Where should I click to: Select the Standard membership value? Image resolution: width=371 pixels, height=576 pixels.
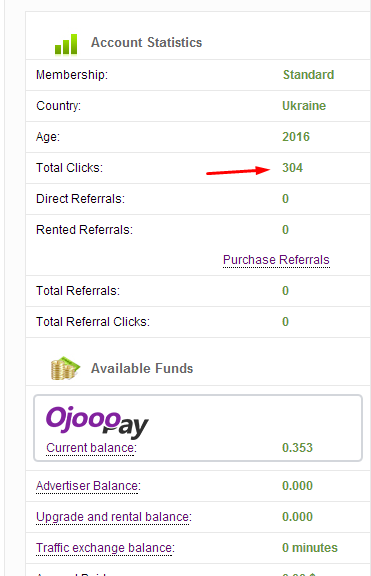(x=308, y=75)
